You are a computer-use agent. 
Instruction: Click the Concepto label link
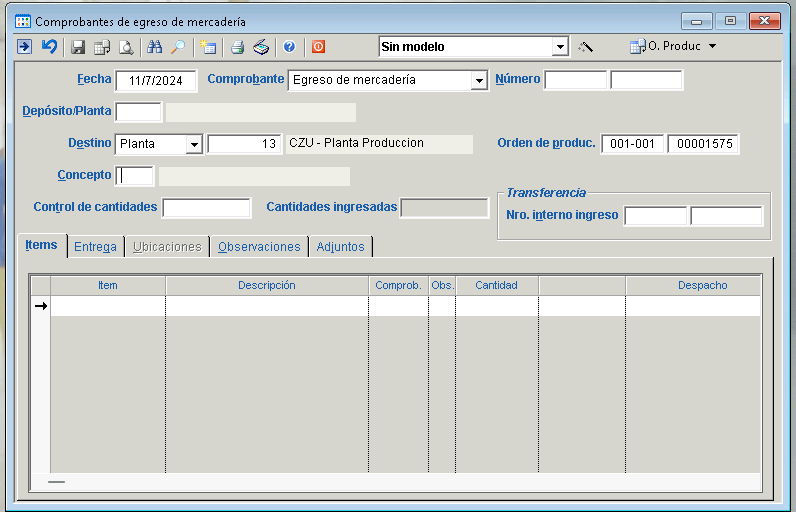point(84,175)
